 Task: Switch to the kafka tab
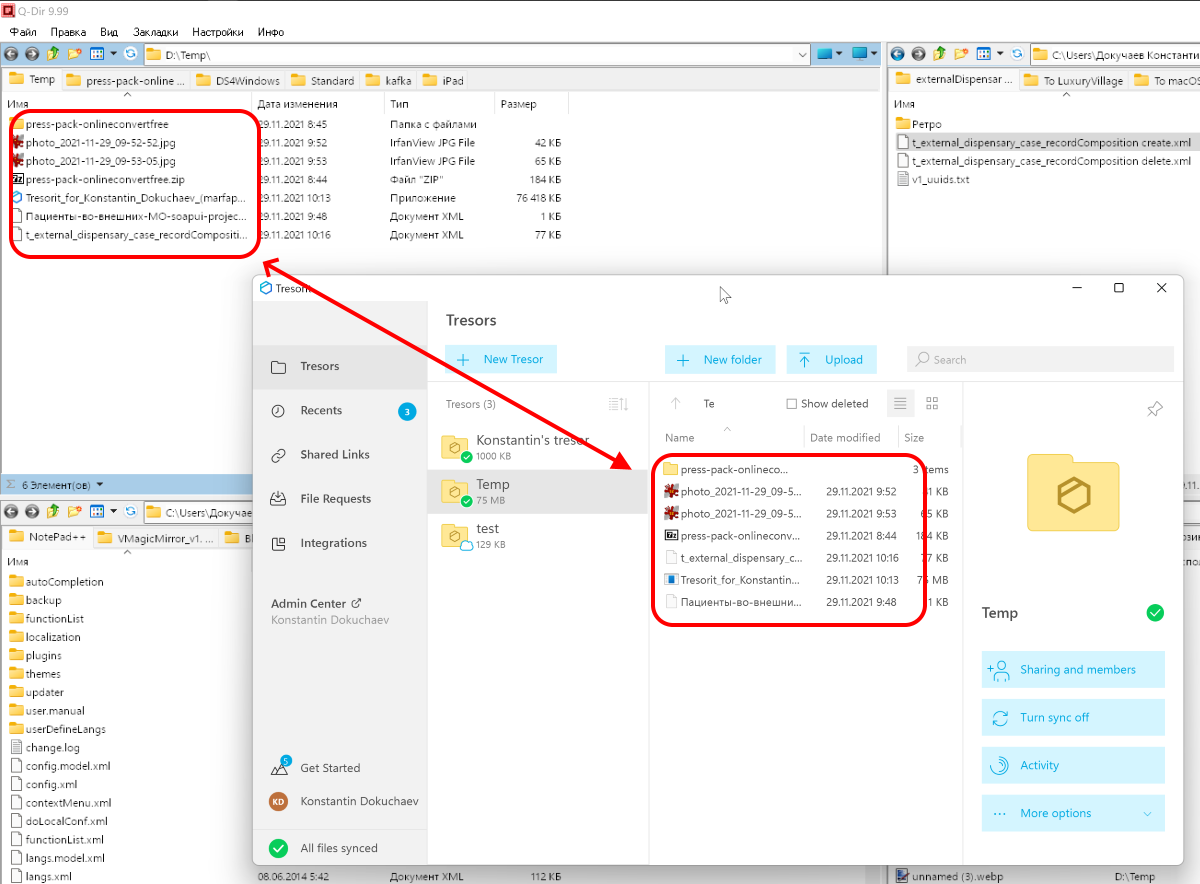tap(387, 80)
